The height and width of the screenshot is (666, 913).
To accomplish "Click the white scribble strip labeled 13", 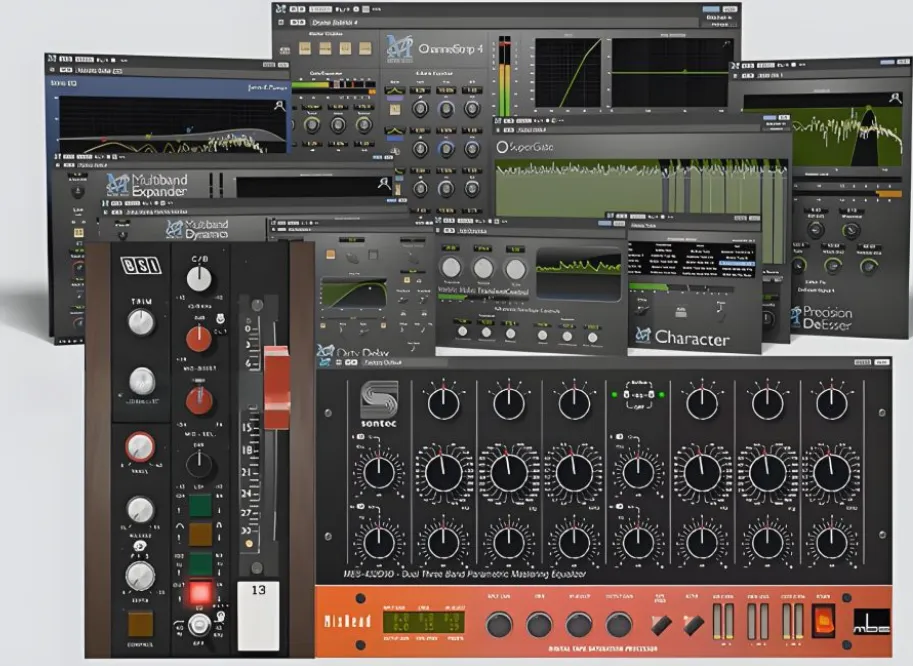I will (x=258, y=616).
